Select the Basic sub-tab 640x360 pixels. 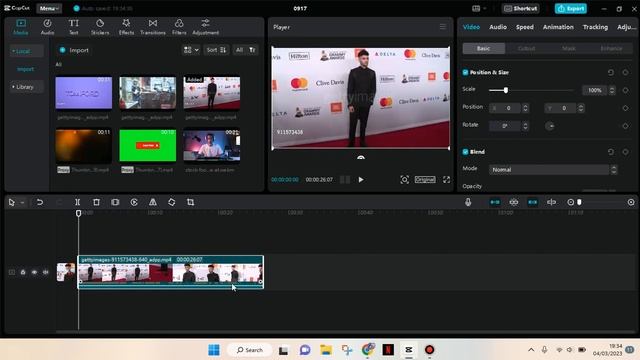click(484, 48)
